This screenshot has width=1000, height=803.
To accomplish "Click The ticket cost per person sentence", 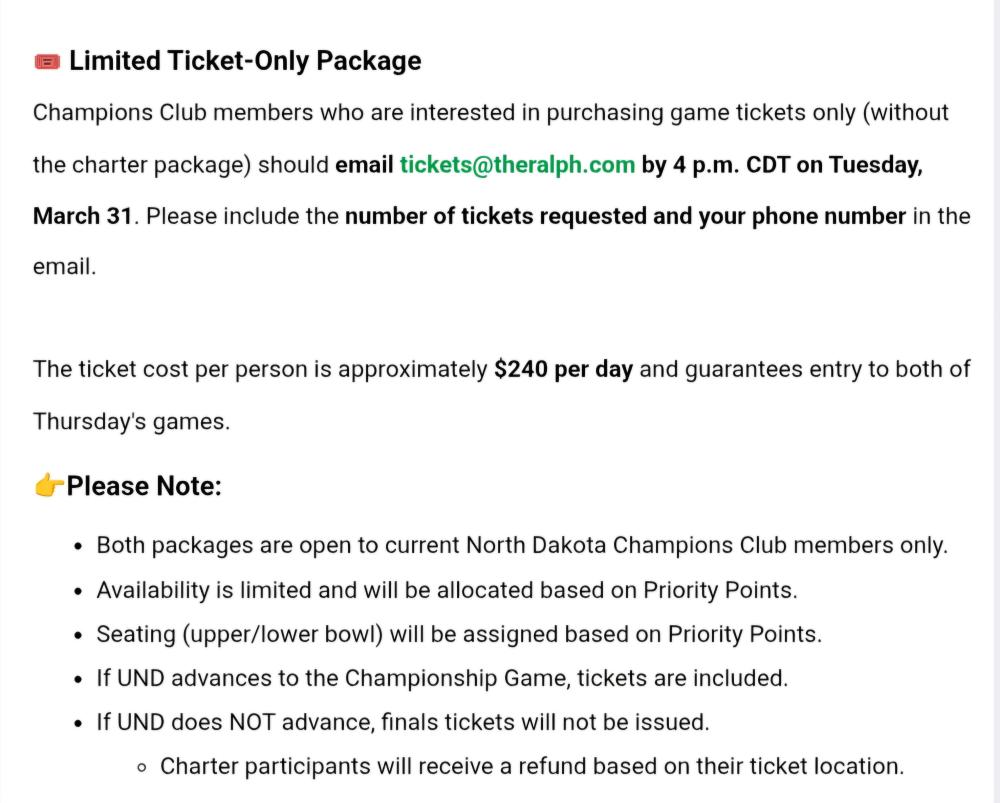I will (260, 369).
